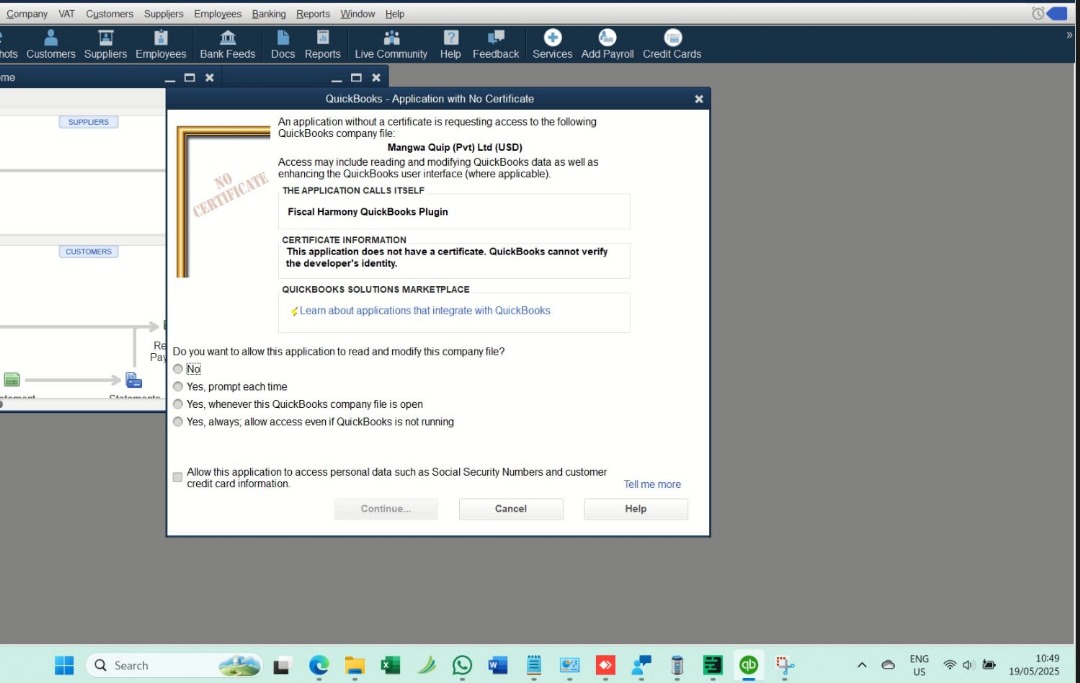Screen dimensions: 1080x683
Task: Open Suppliers center in the toolbar
Action: pyautogui.click(x=105, y=45)
